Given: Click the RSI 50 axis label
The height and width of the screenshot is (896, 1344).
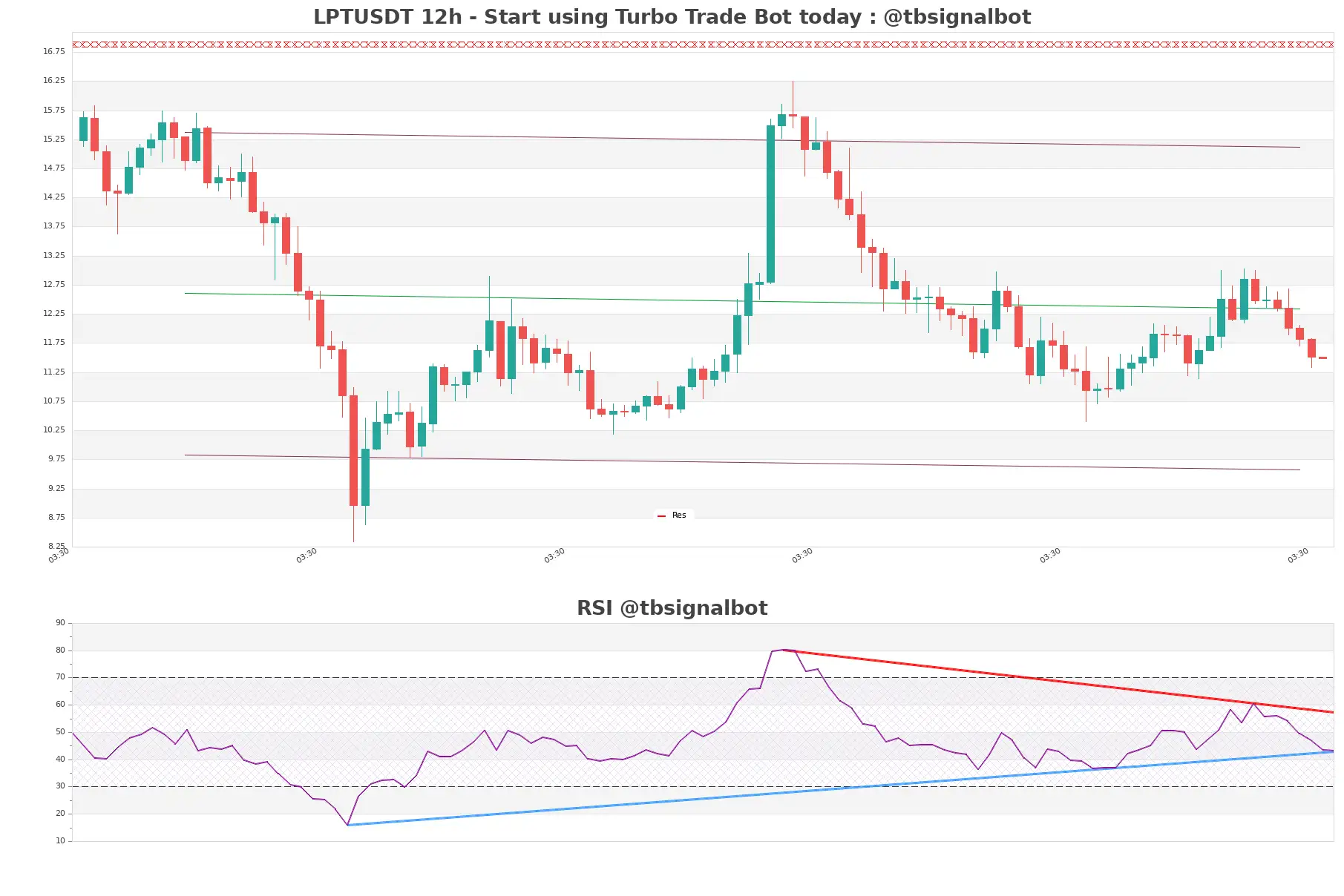Looking at the screenshot, I should click(x=60, y=731).
